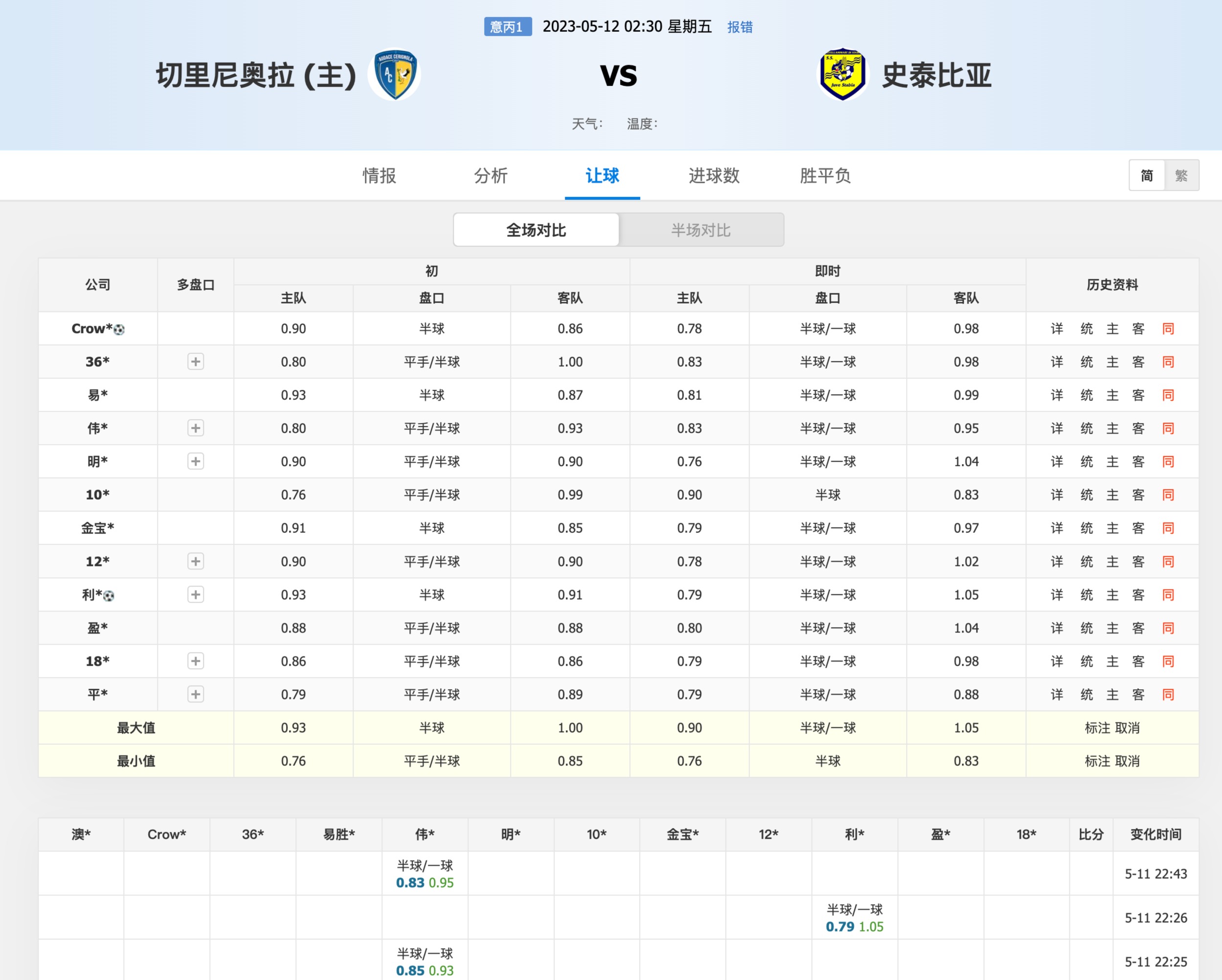The image size is (1222, 980).
Task: Click 半球 live handicap in 10* row
Action: 827,495
